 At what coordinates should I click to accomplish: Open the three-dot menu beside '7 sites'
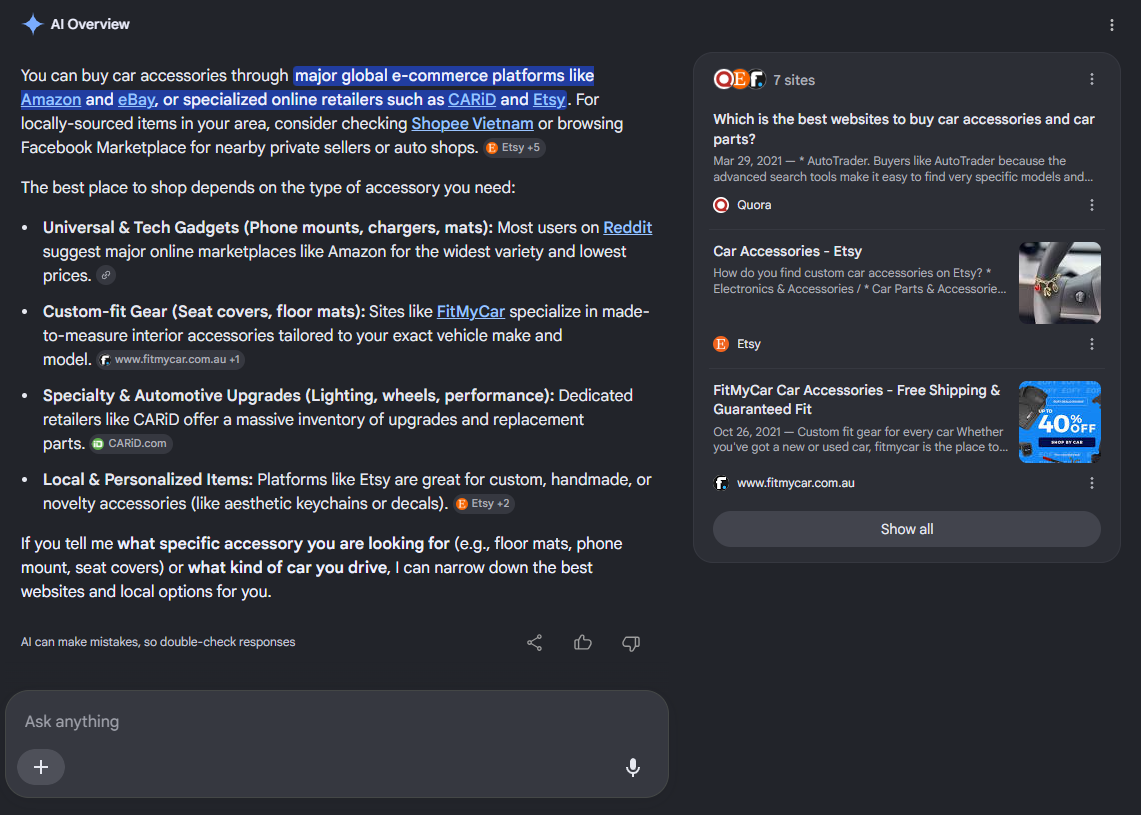click(1092, 79)
